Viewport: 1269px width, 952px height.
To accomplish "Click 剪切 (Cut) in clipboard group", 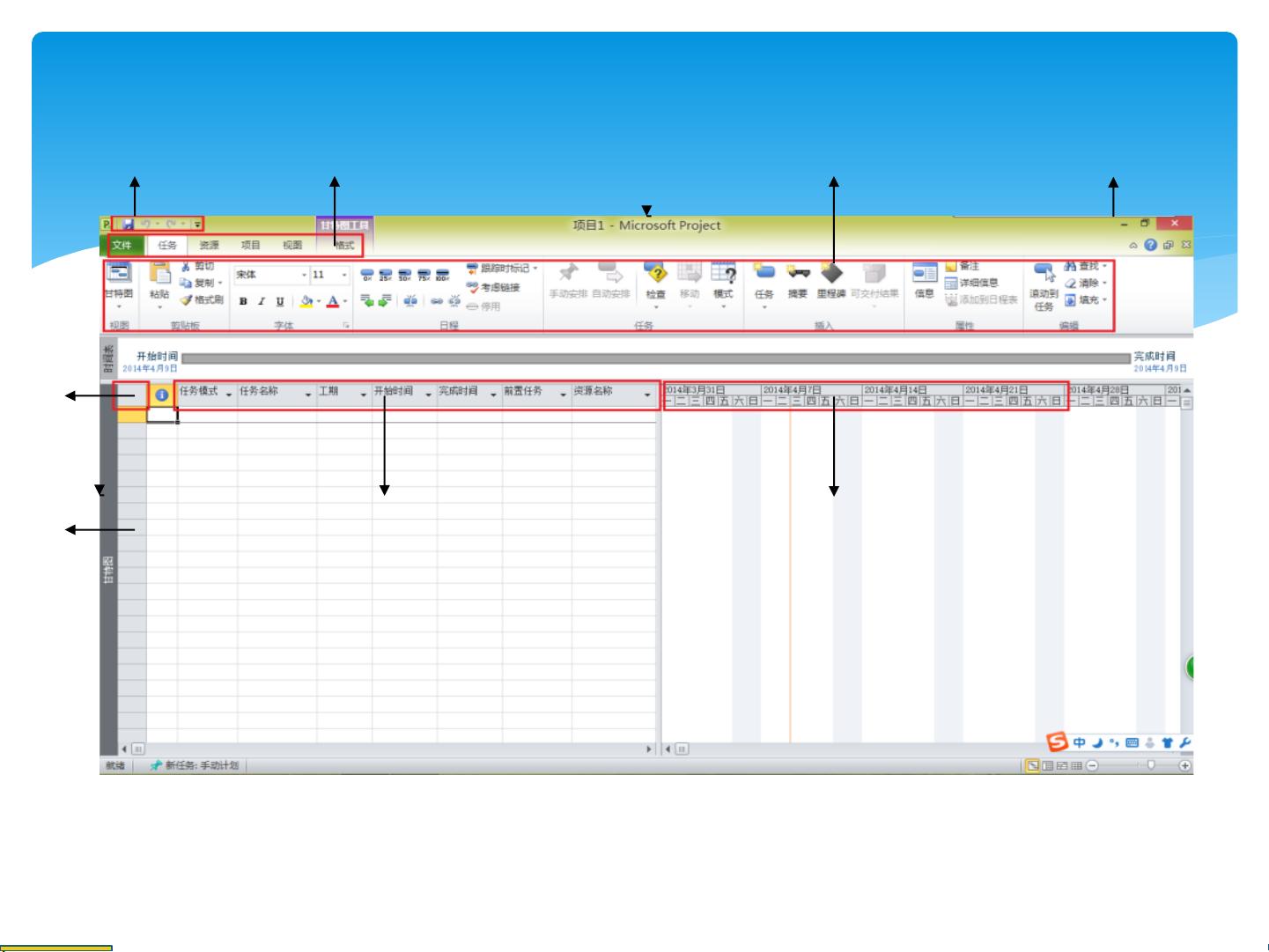I will (x=198, y=266).
